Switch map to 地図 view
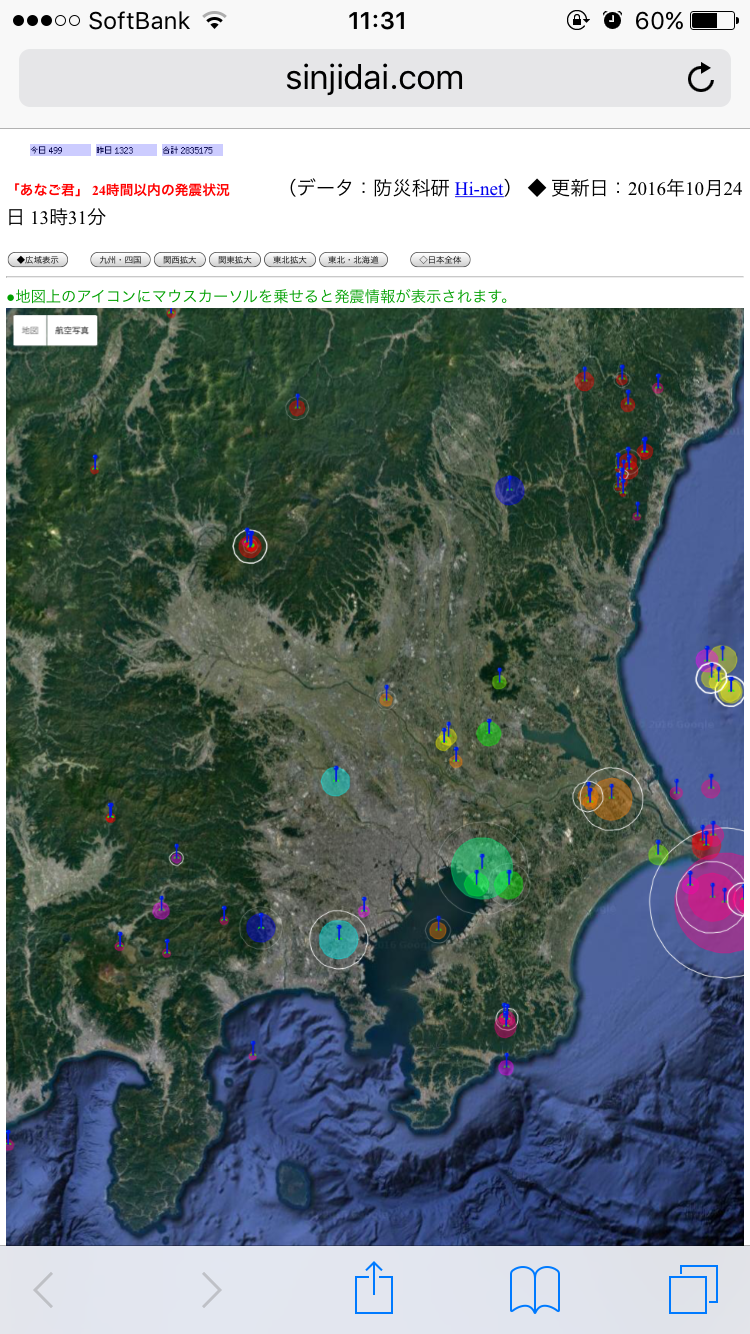 point(30,330)
